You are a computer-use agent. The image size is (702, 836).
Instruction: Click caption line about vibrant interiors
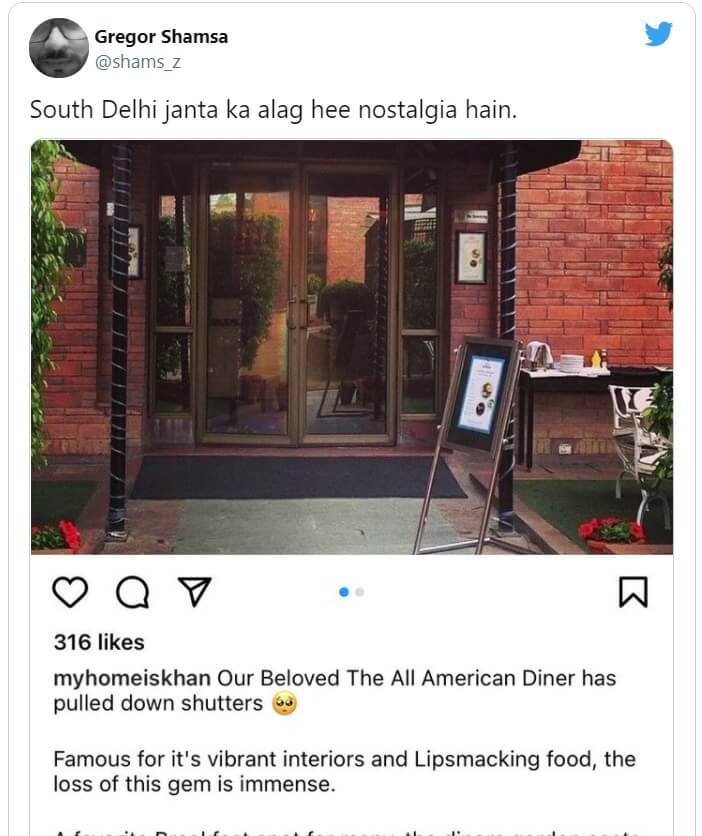(344, 759)
